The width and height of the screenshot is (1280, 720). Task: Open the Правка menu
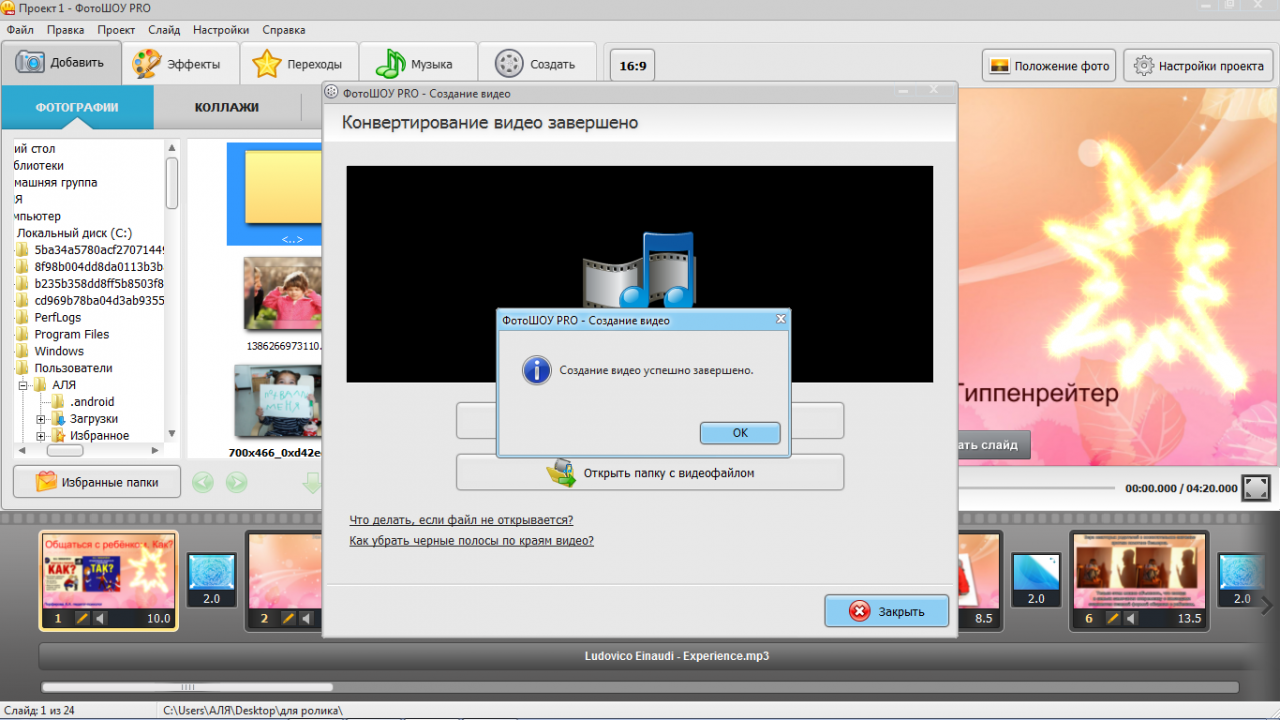point(65,30)
